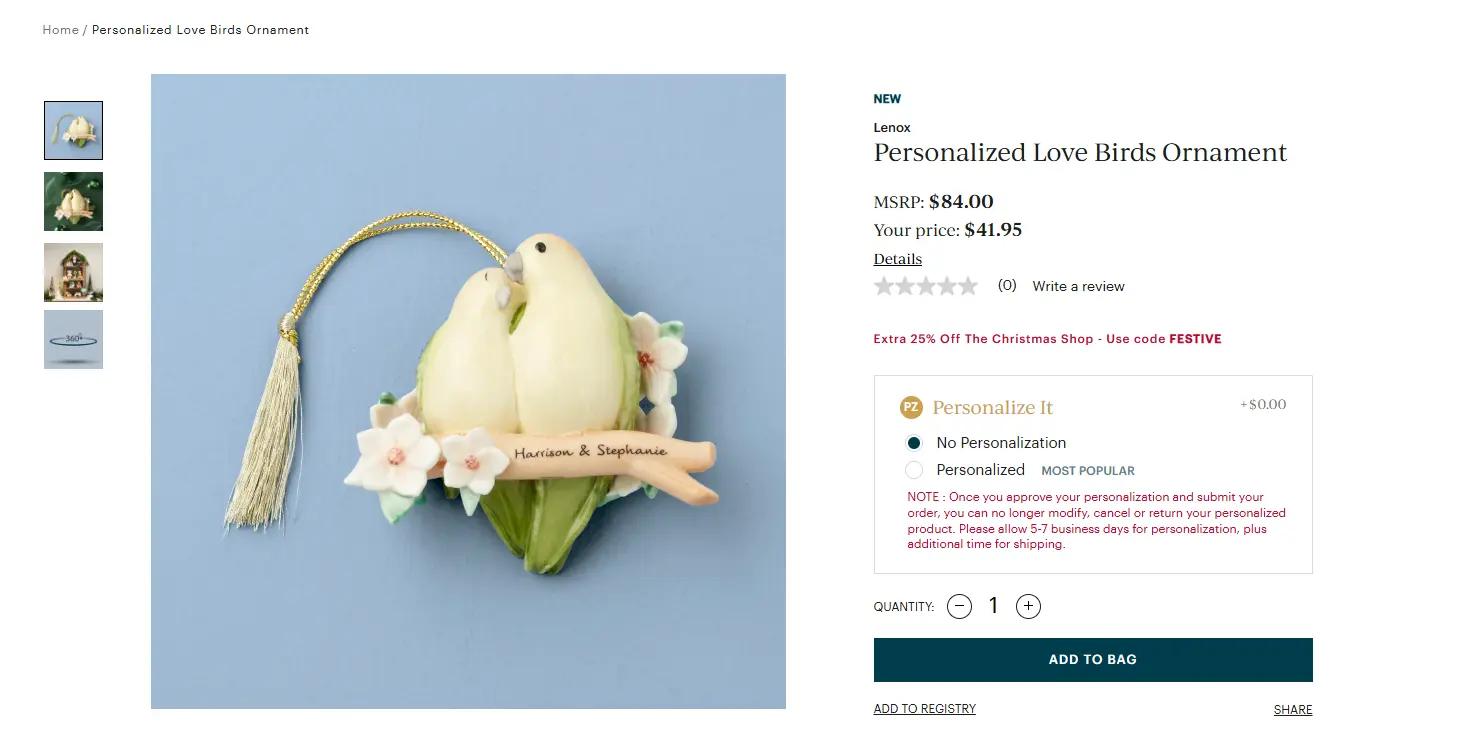Increase quantity with the plus icon
The image size is (1458, 742).
coord(1028,606)
